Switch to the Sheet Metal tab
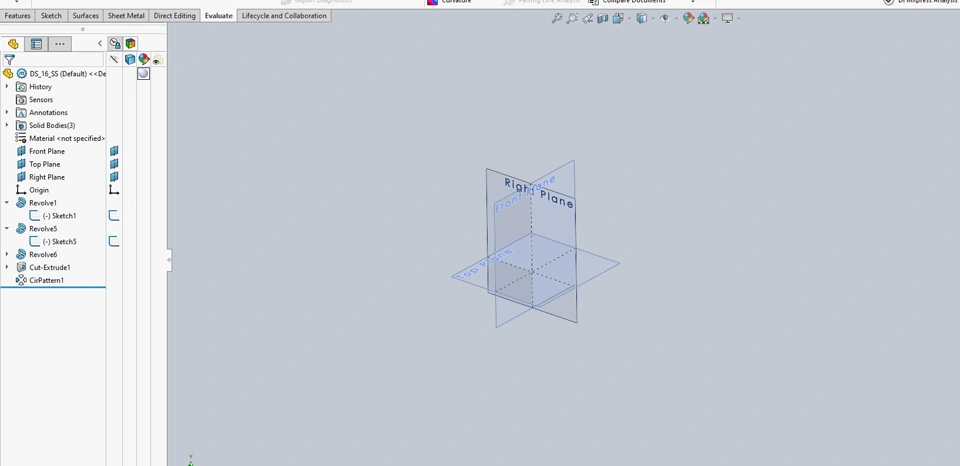The image size is (960, 466). click(126, 16)
